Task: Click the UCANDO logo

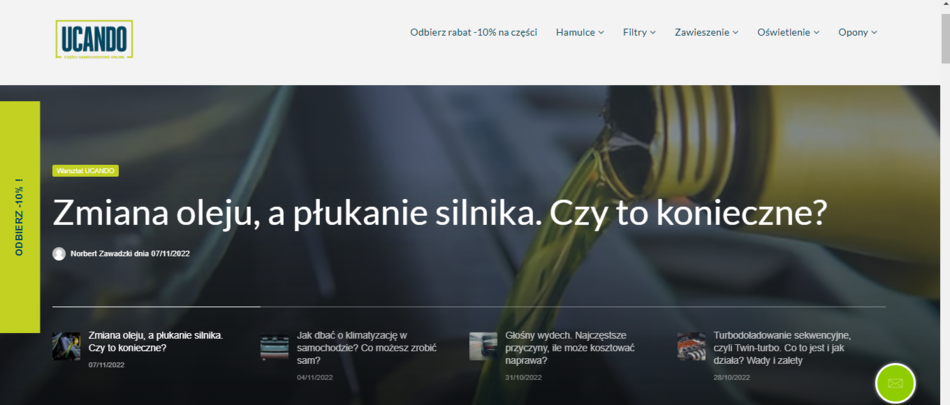Action: pos(94,39)
